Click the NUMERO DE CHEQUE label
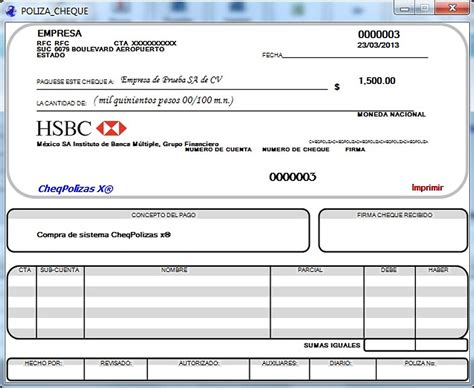 coord(296,150)
